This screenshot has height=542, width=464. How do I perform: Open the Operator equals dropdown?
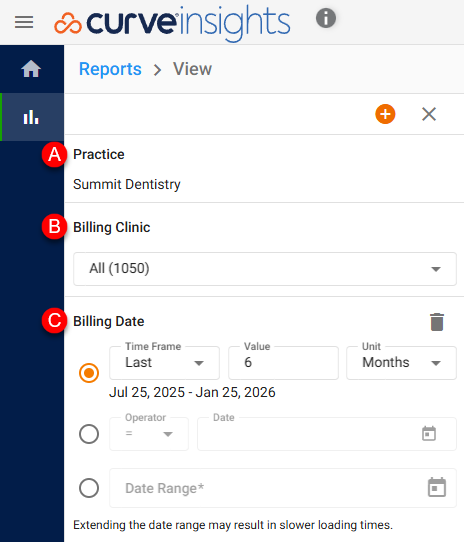click(x=149, y=434)
